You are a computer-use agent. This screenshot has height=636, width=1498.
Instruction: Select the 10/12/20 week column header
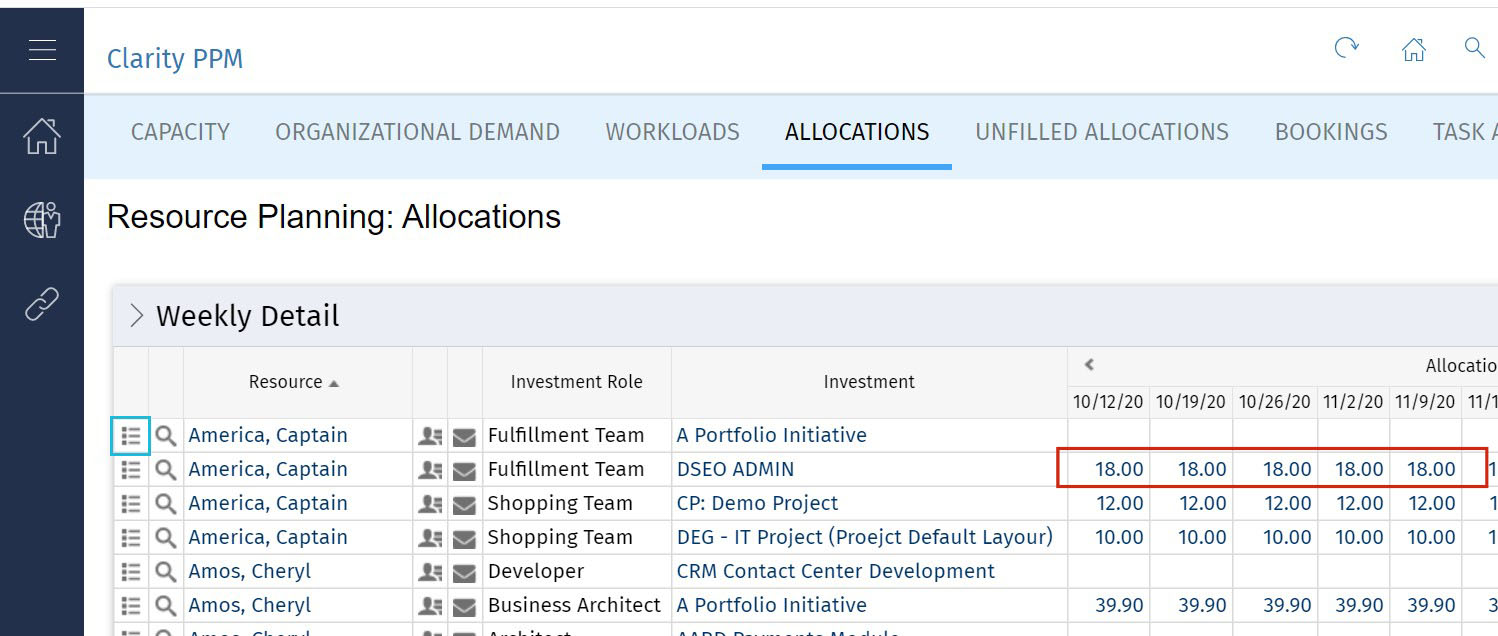tap(1108, 402)
